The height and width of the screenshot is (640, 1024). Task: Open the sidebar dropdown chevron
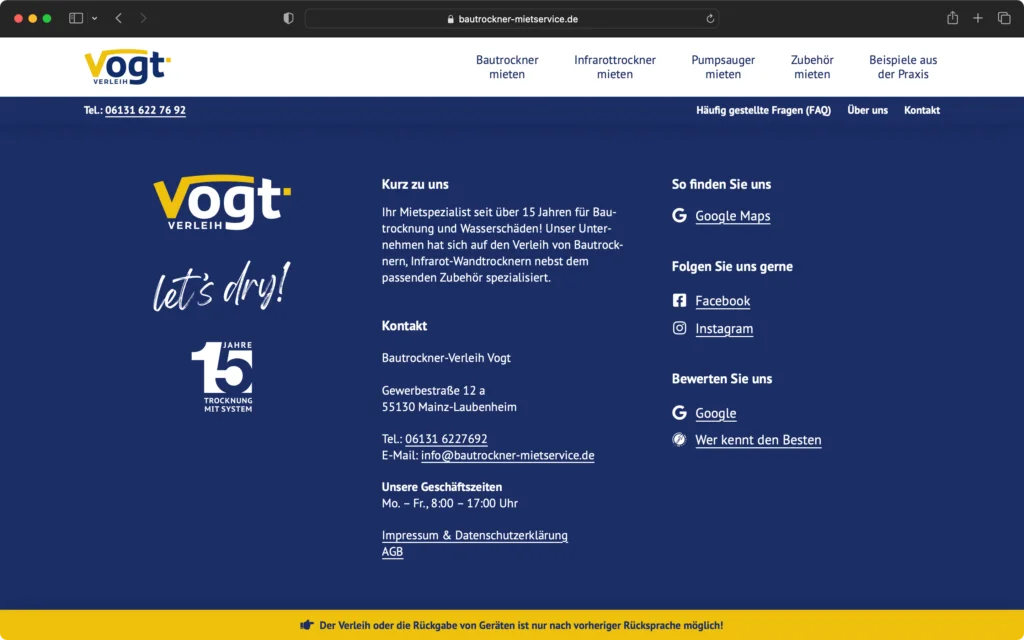(95, 18)
